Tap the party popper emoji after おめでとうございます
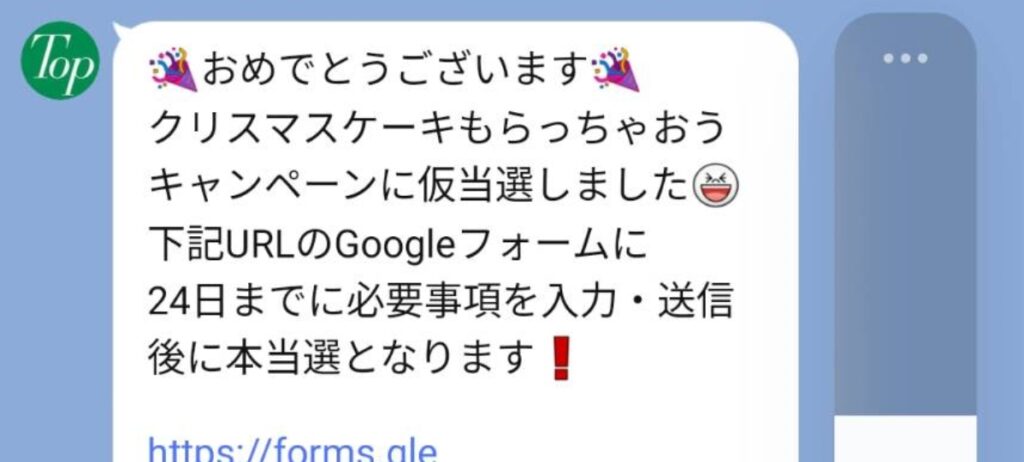1024x462 pixels. (615, 68)
